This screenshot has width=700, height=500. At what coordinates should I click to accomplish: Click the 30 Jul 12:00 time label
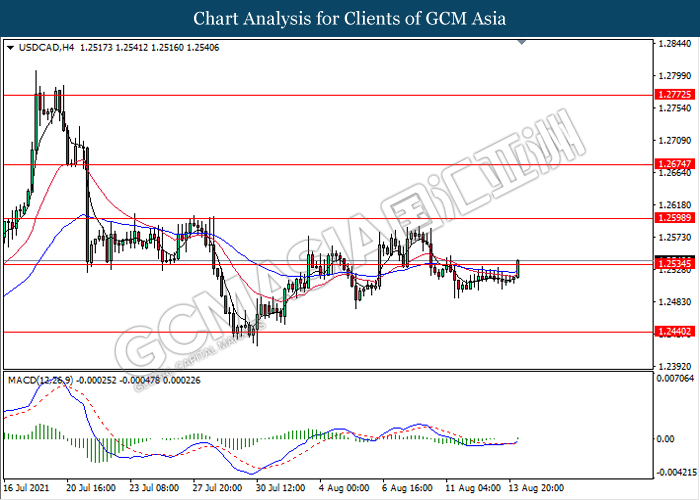click(x=281, y=488)
